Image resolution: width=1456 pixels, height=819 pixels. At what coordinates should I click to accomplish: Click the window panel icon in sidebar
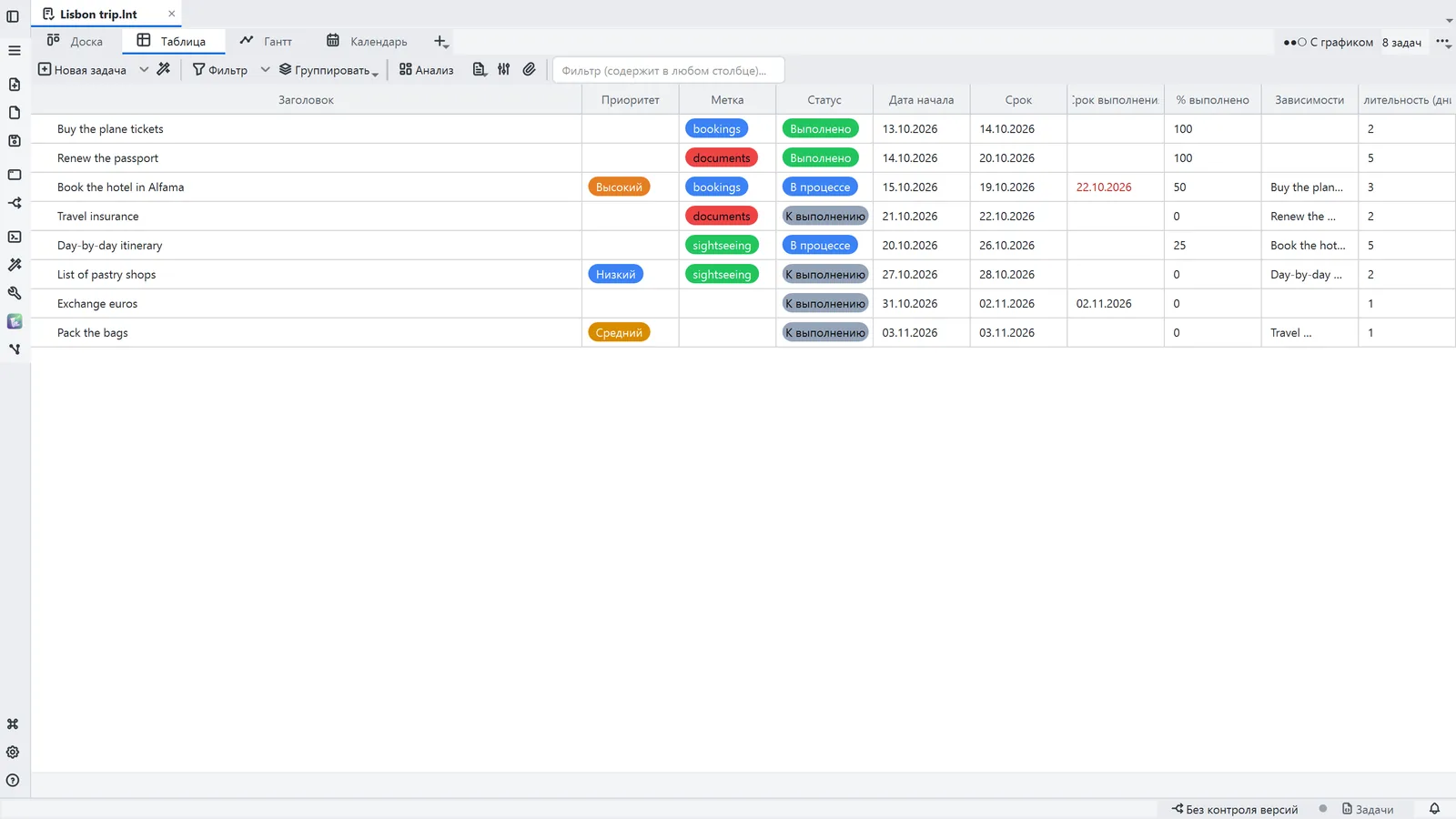15,175
